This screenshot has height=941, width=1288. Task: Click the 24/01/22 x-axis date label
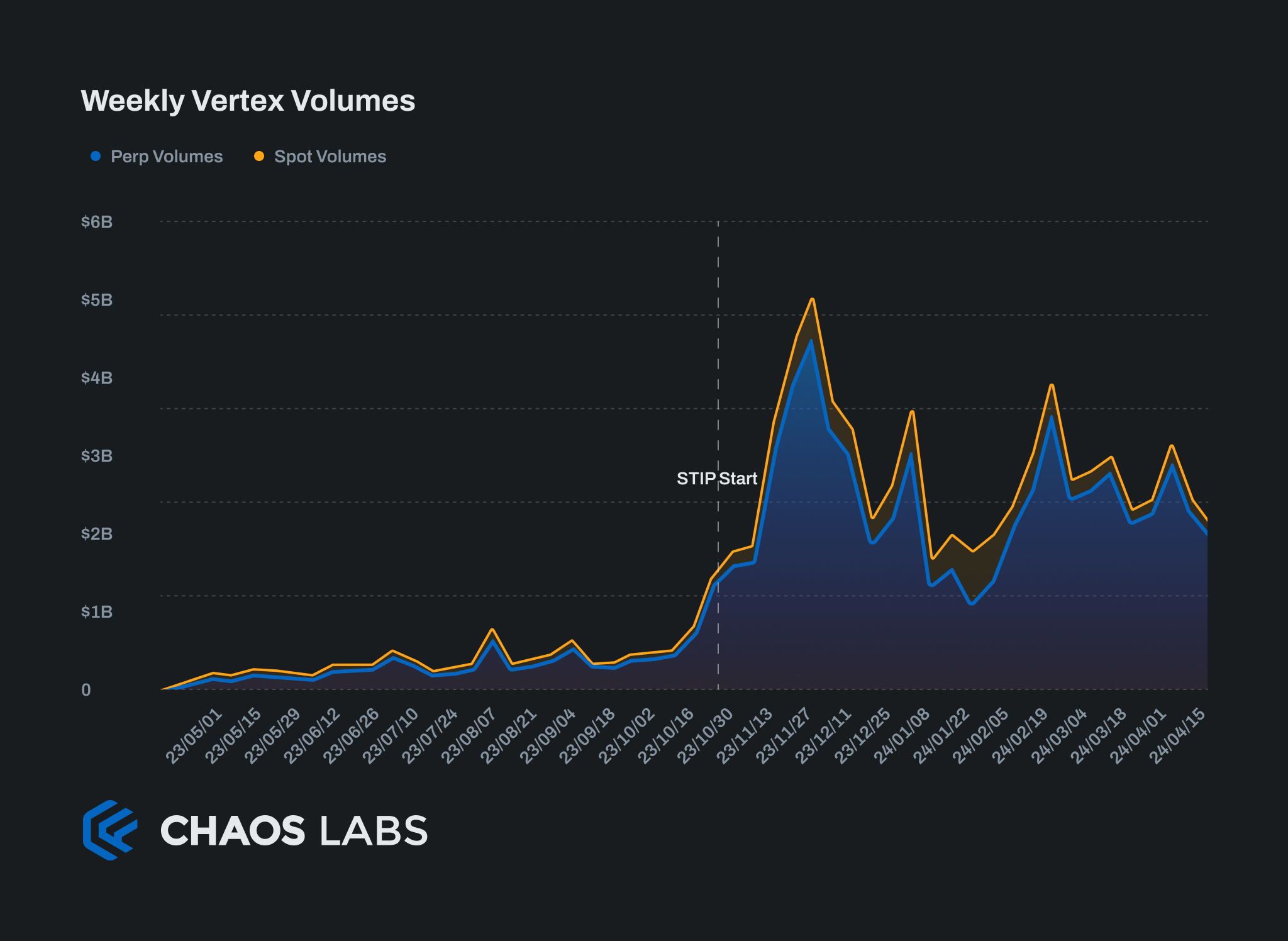pos(941,736)
